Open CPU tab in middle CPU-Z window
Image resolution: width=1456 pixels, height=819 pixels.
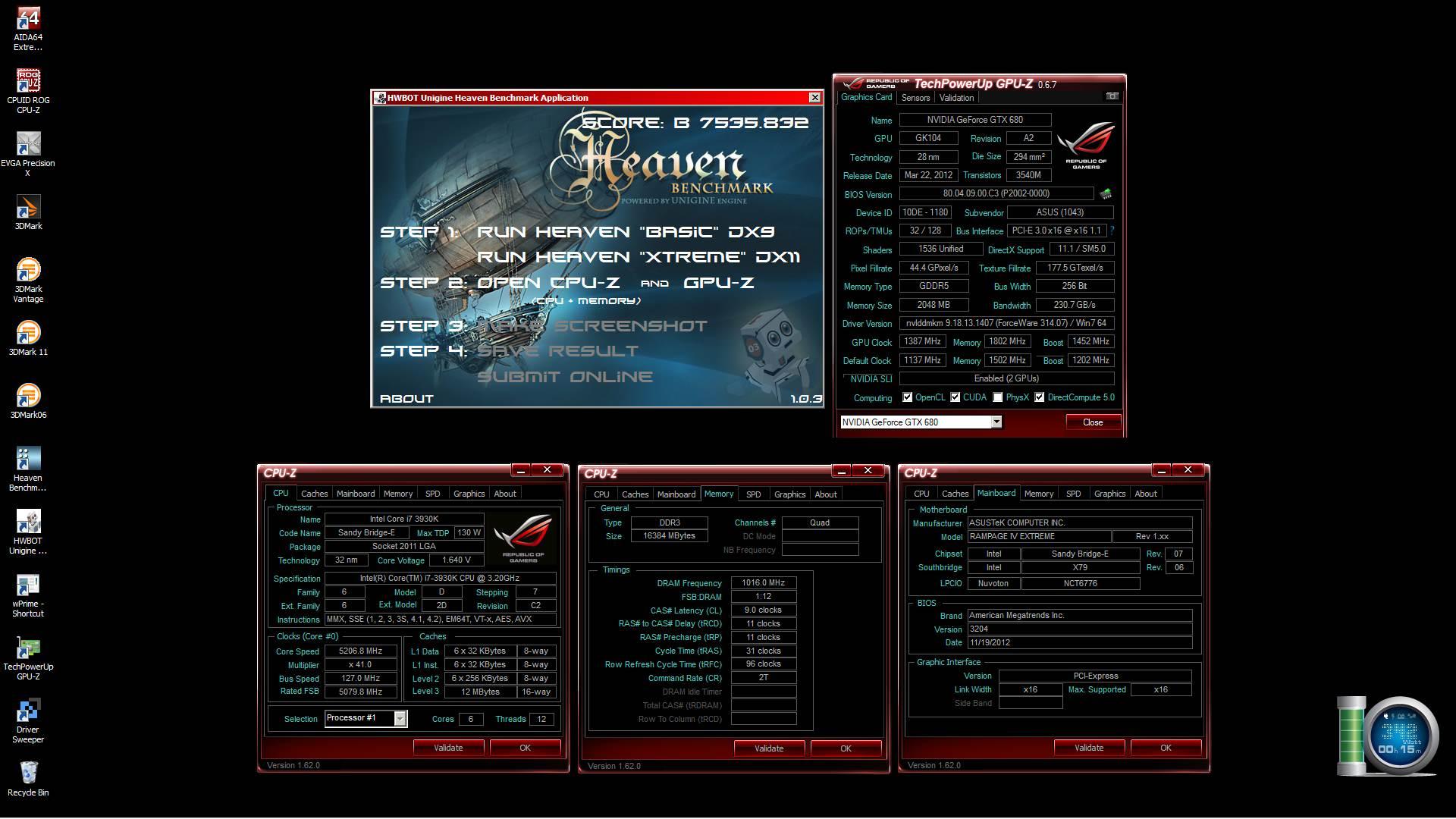pos(601,494)
